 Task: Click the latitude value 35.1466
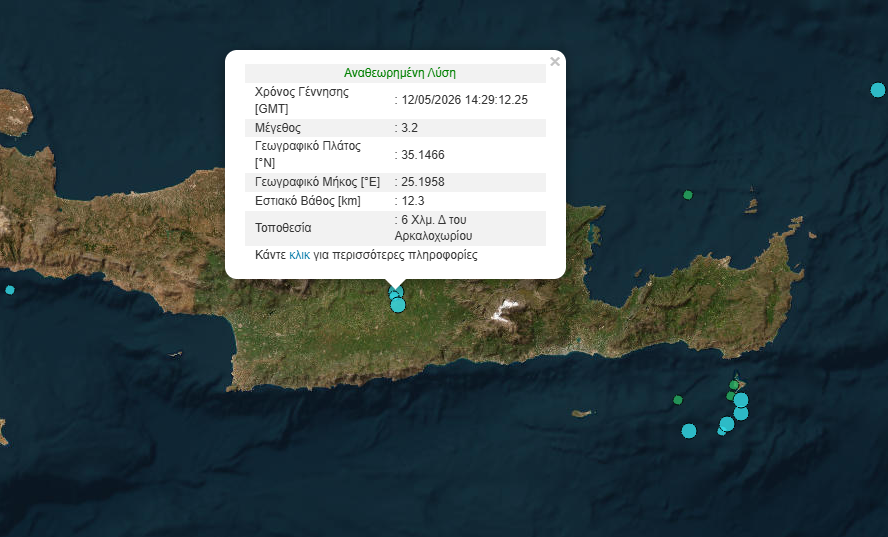[x=422, y=155]
